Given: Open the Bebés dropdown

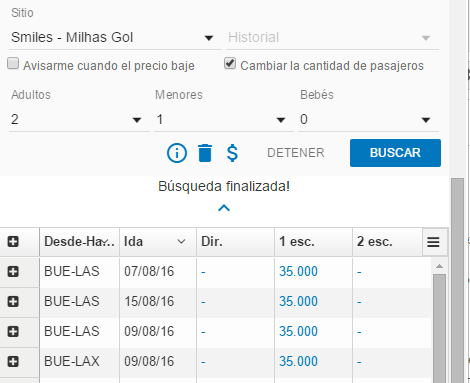Looking at the screenshot, I should (x=368, y=120).
